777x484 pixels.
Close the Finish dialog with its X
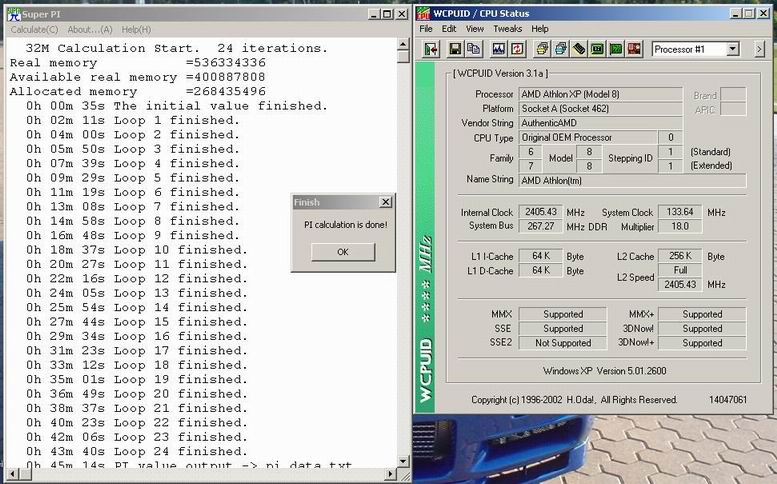pyautogui.click(x=385, y=202)
